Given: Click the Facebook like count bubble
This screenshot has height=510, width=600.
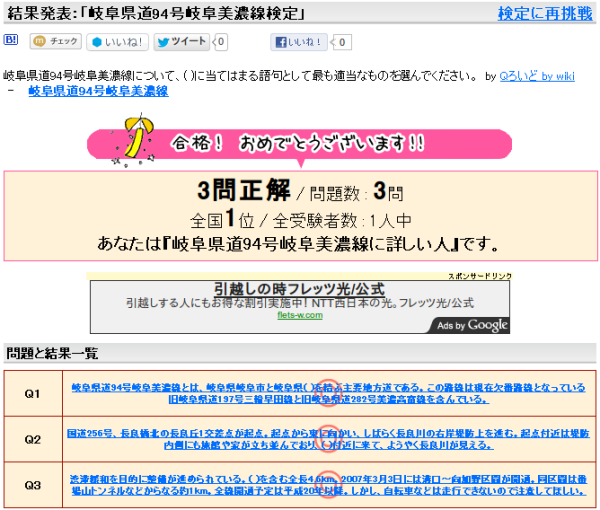Looking at the screenshot, I should 342,42.
